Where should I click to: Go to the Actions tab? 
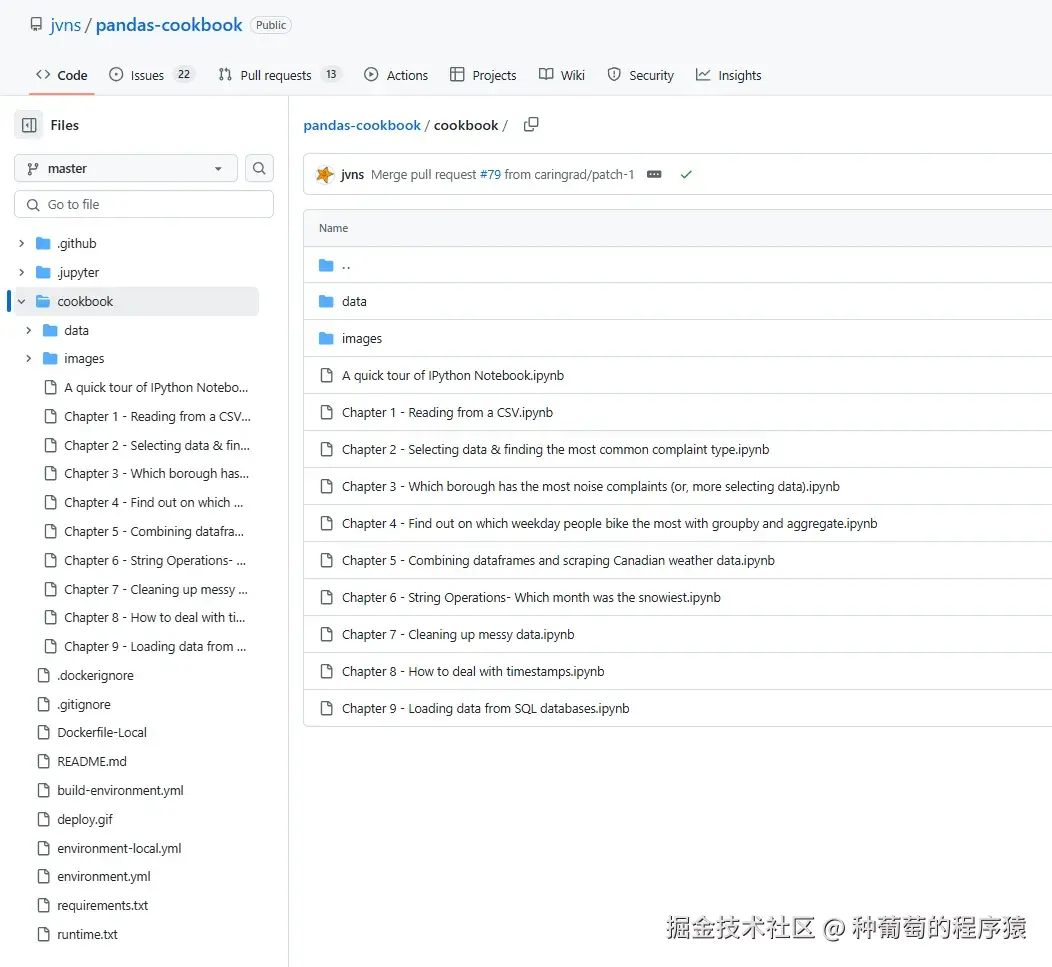point(396,75)
